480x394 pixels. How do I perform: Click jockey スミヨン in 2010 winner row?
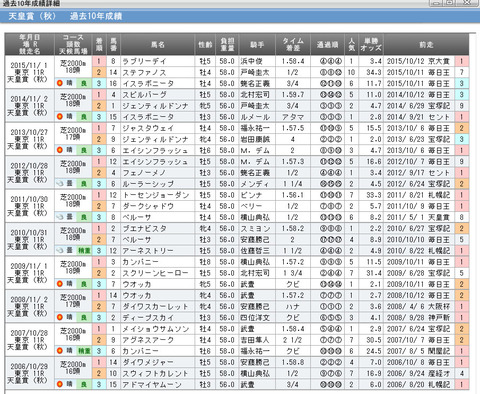tap(255, 228)
